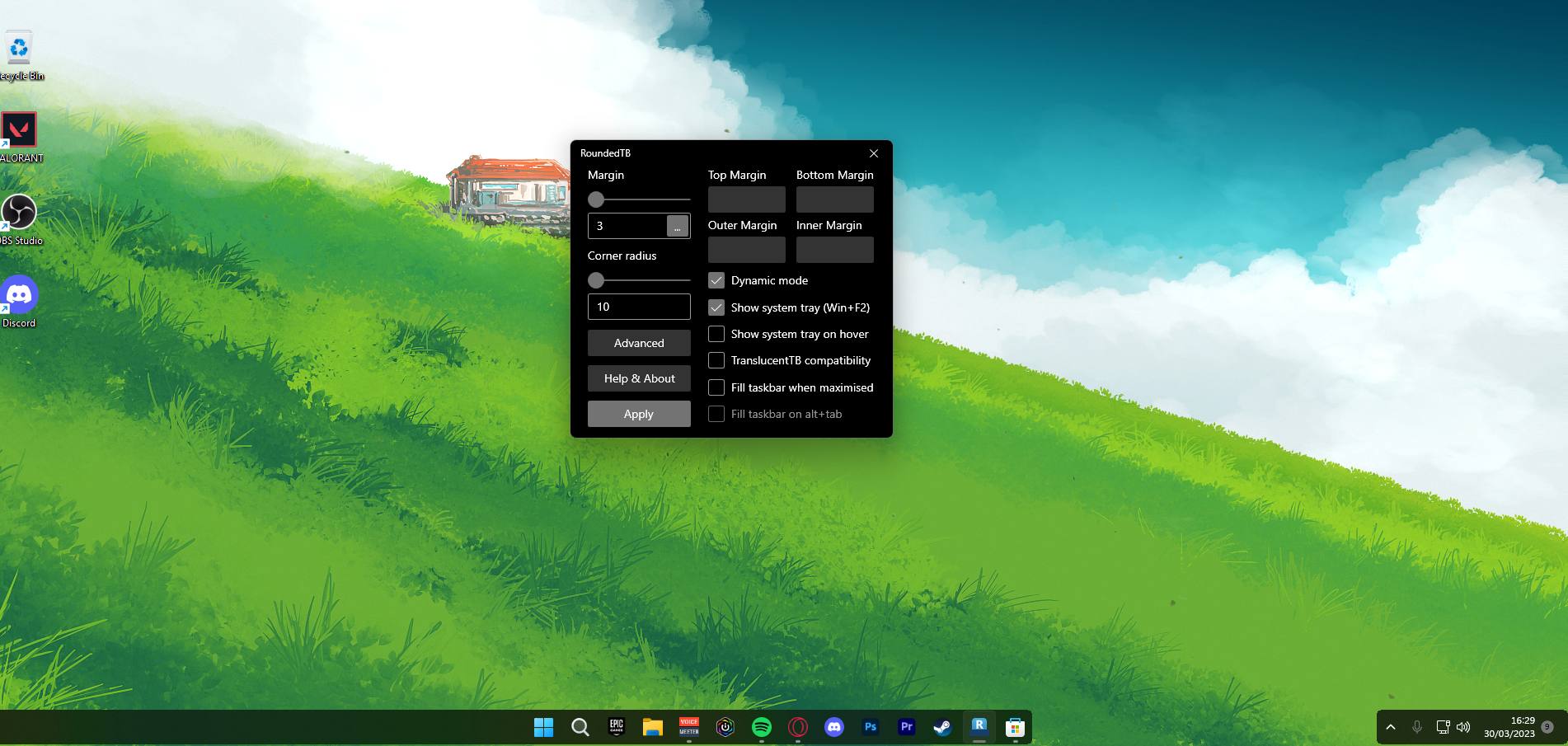Click the Advanced button
Viewport: 1568px width, 746px height.
639,343
